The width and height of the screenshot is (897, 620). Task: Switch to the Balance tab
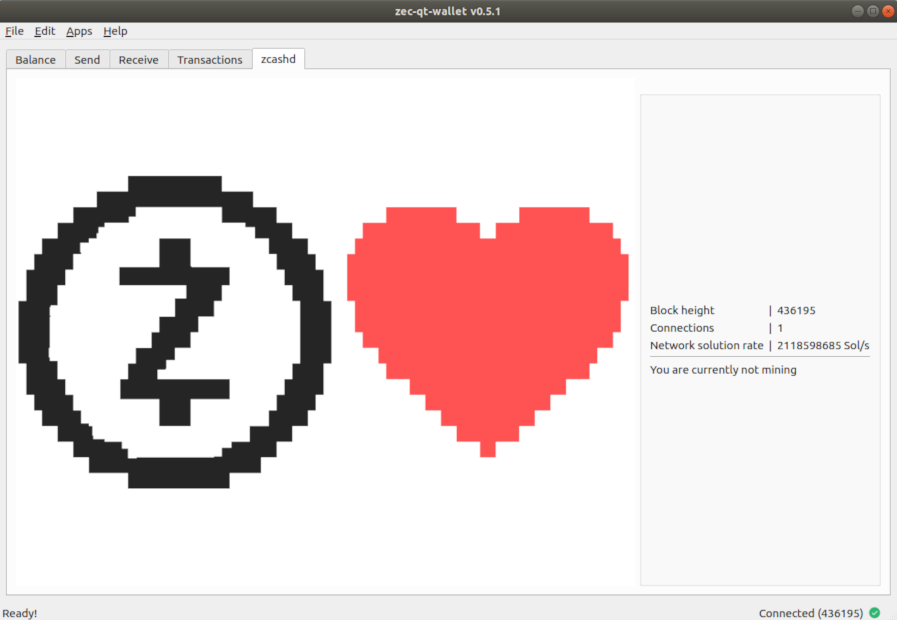36,60
